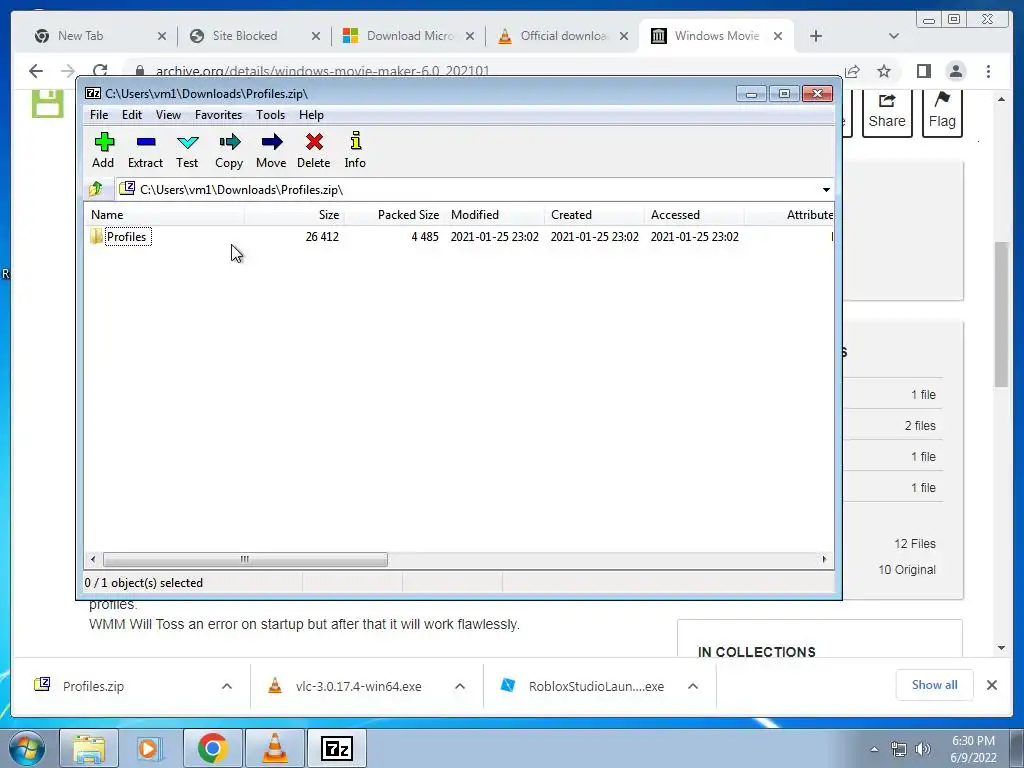Viewport: 1024px width, 768px height.
Task: Sort by the Packed Size column
Action: pyautogui.click(x=394, y=215)
